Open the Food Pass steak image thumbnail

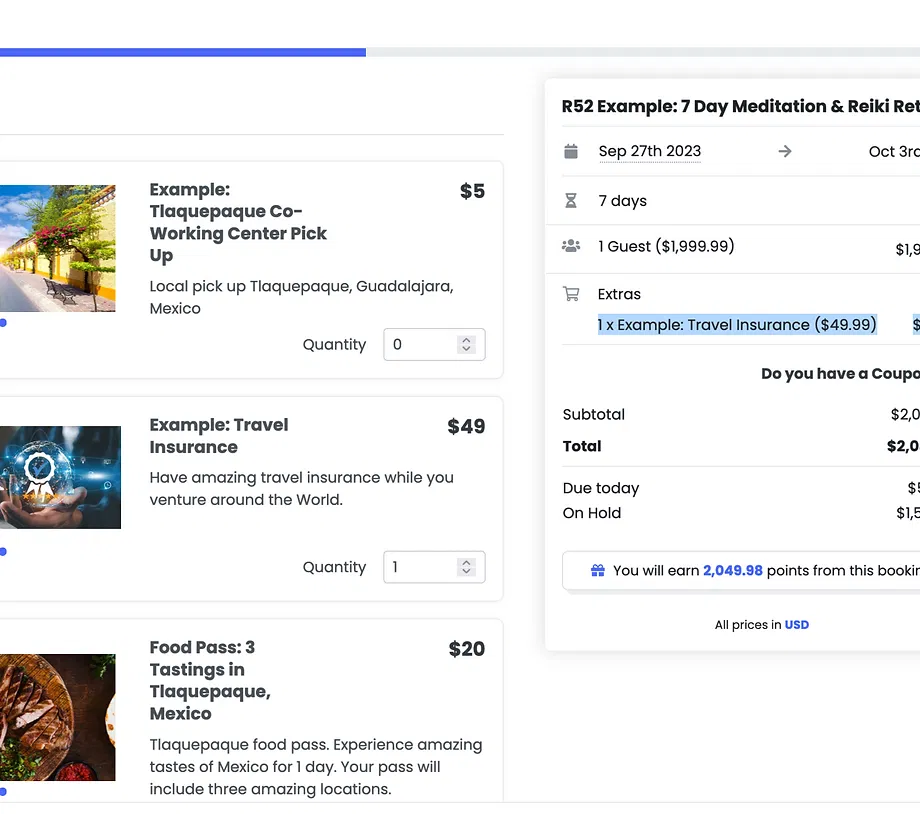point(57,717)
